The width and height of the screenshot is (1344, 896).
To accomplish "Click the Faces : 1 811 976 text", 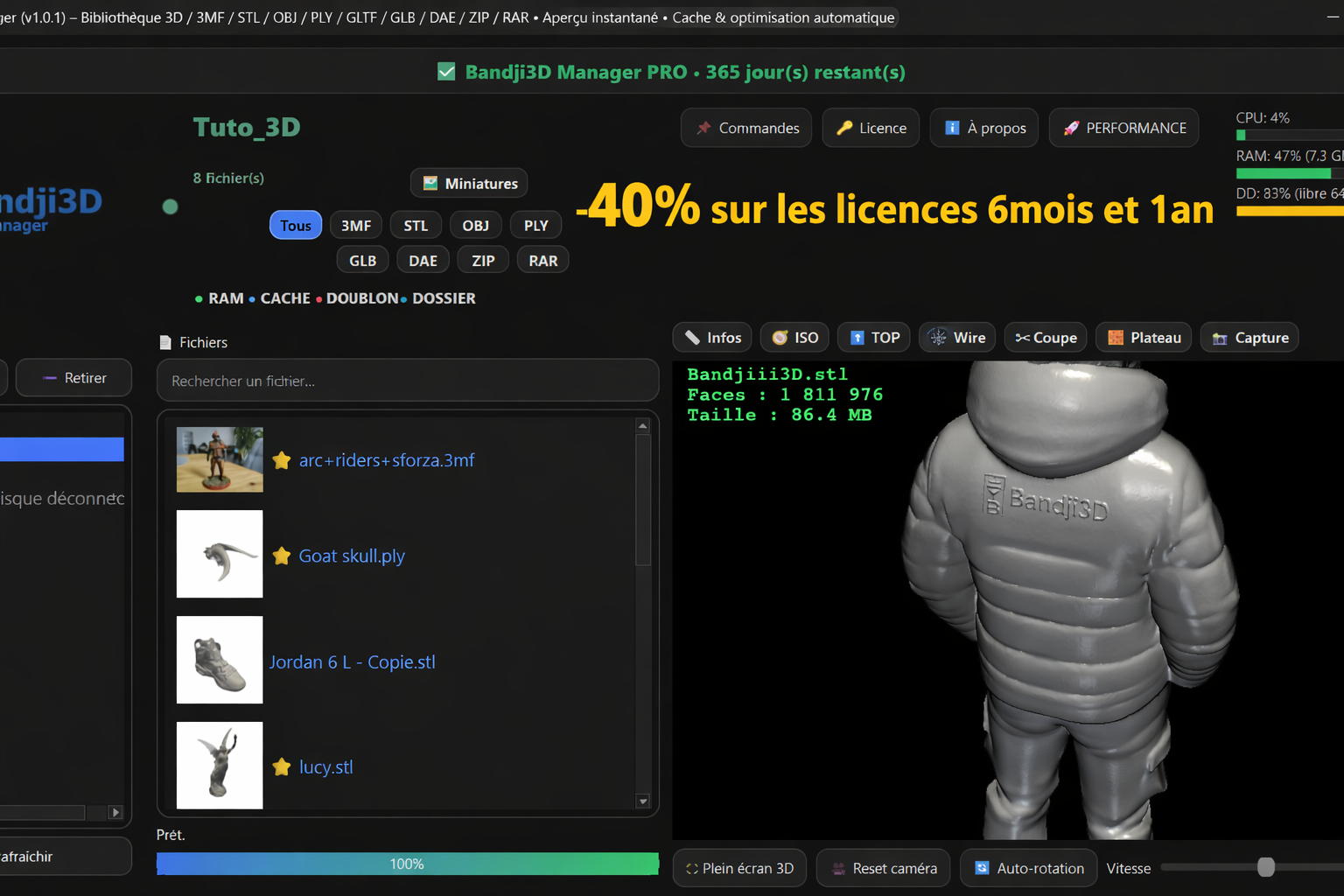I will [785, 395].
